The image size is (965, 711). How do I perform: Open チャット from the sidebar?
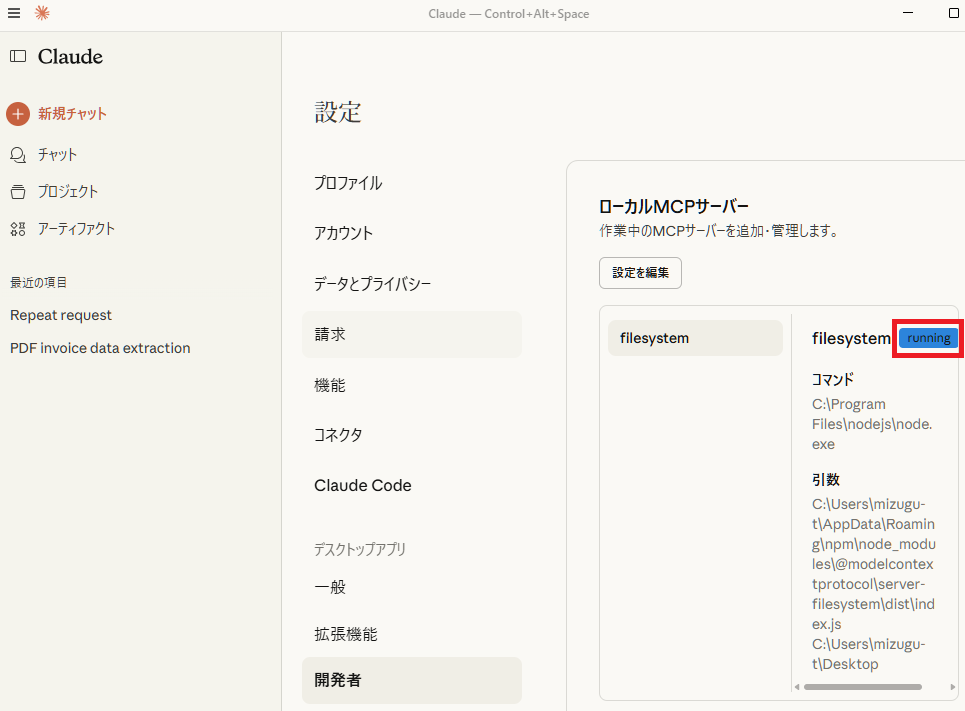(x=57, y=155)
